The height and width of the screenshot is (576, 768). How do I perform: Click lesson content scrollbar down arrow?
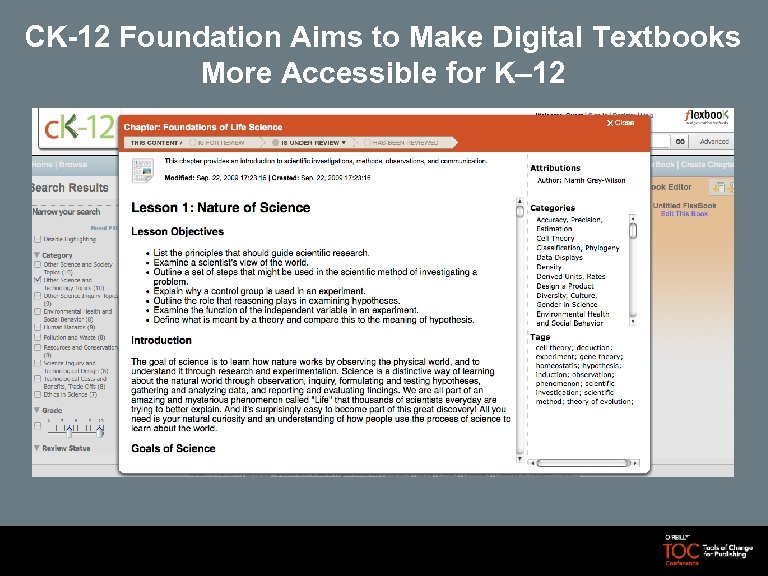[520, 458]
